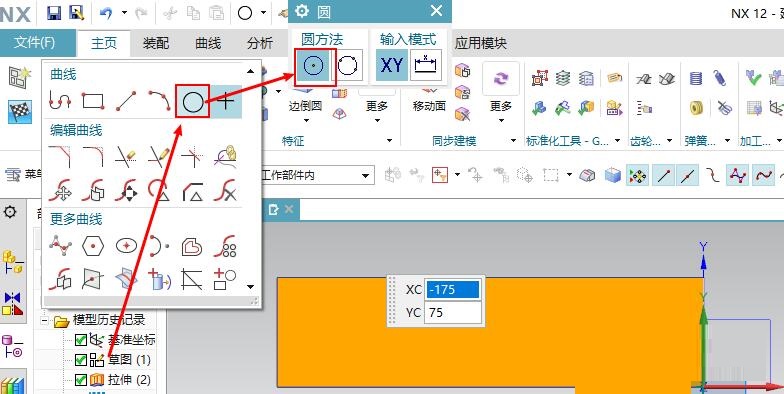Open the 文件(F) menu
The height and width of the screenshot is (394, 784).
tap(34, 42)
